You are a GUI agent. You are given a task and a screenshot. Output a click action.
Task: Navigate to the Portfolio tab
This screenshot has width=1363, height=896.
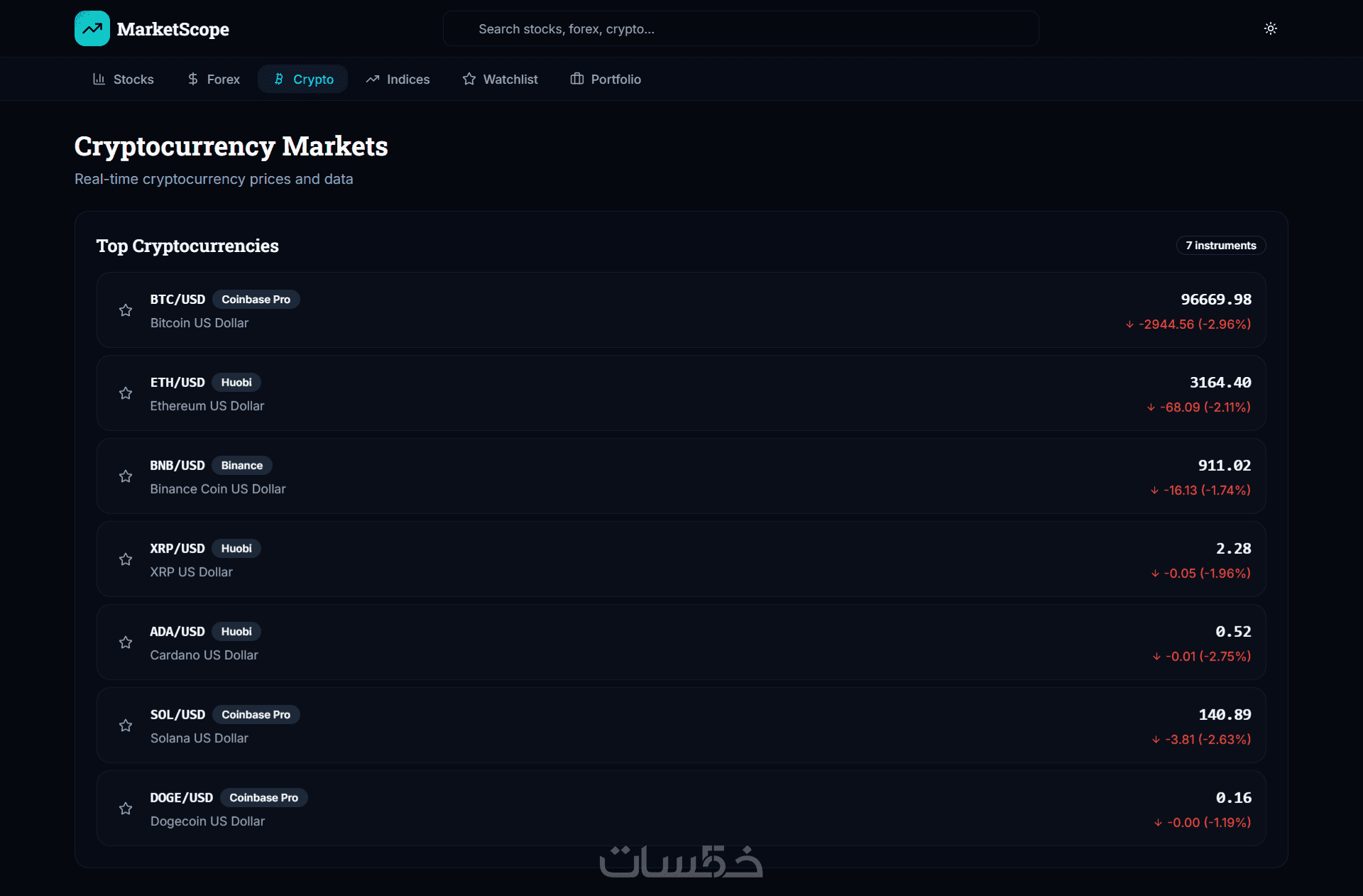606,79
